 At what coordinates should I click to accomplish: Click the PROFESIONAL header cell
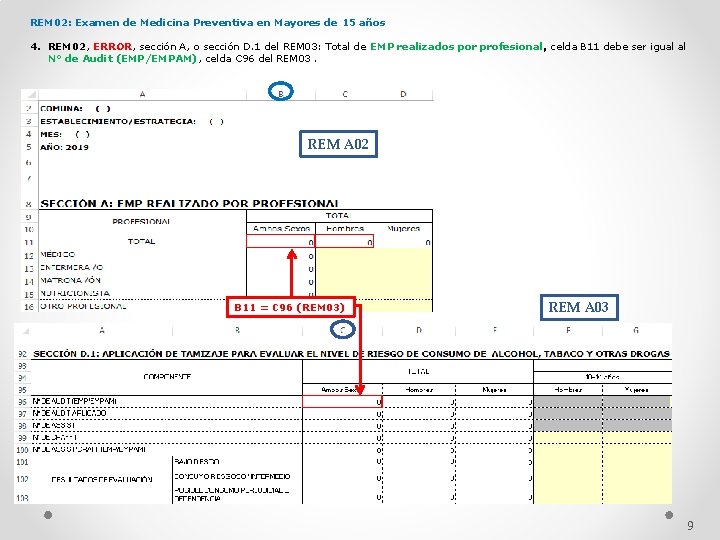point(141,221)
